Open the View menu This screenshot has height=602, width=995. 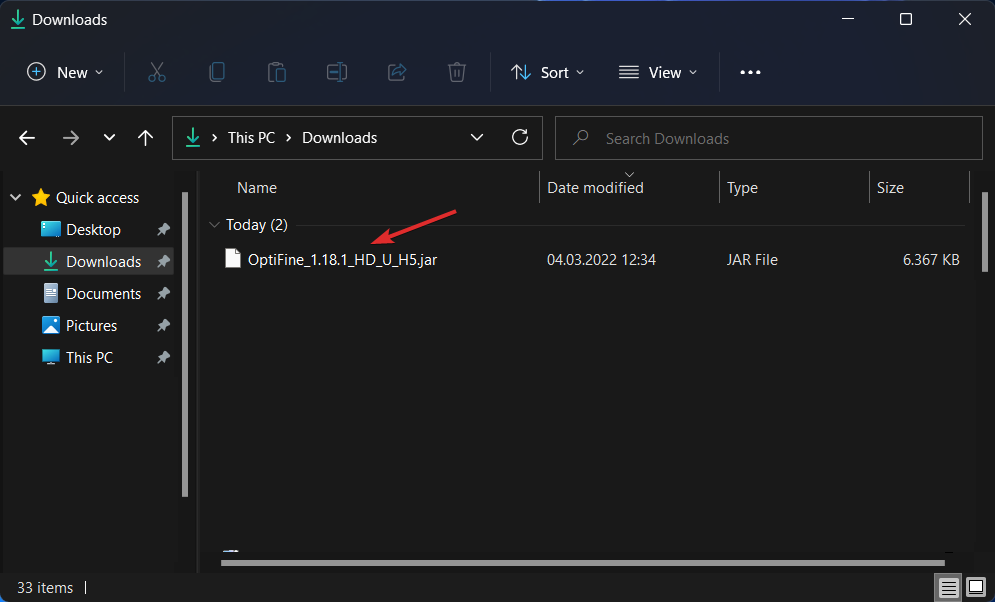pyautogui.click(x=658, y=72)
